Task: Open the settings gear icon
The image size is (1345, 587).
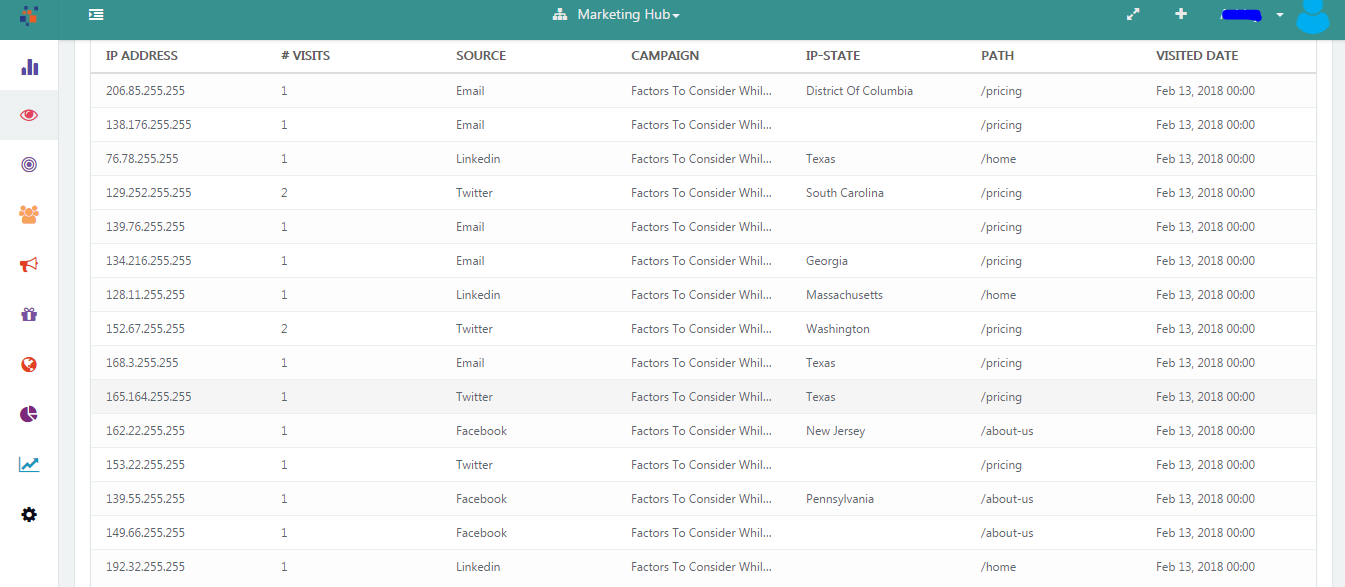Action: pyautogui.click(x=29, y=514)
